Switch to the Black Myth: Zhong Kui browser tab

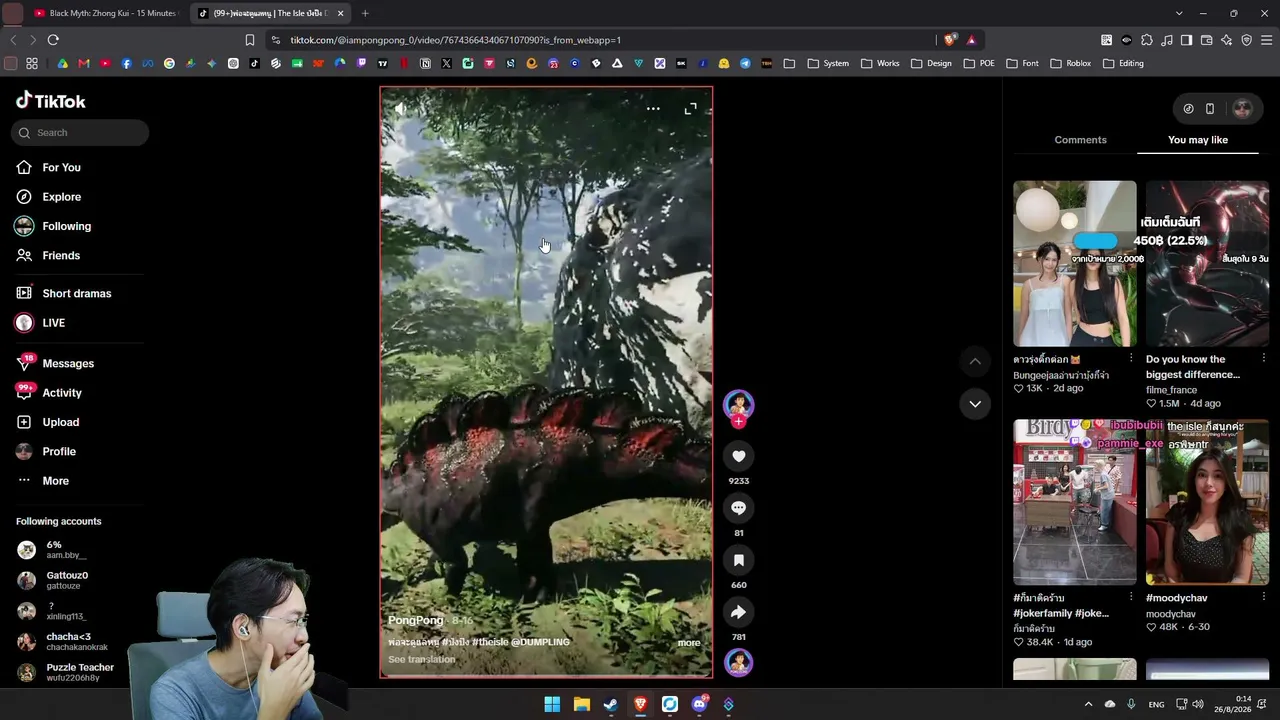[x=105, y=13]
